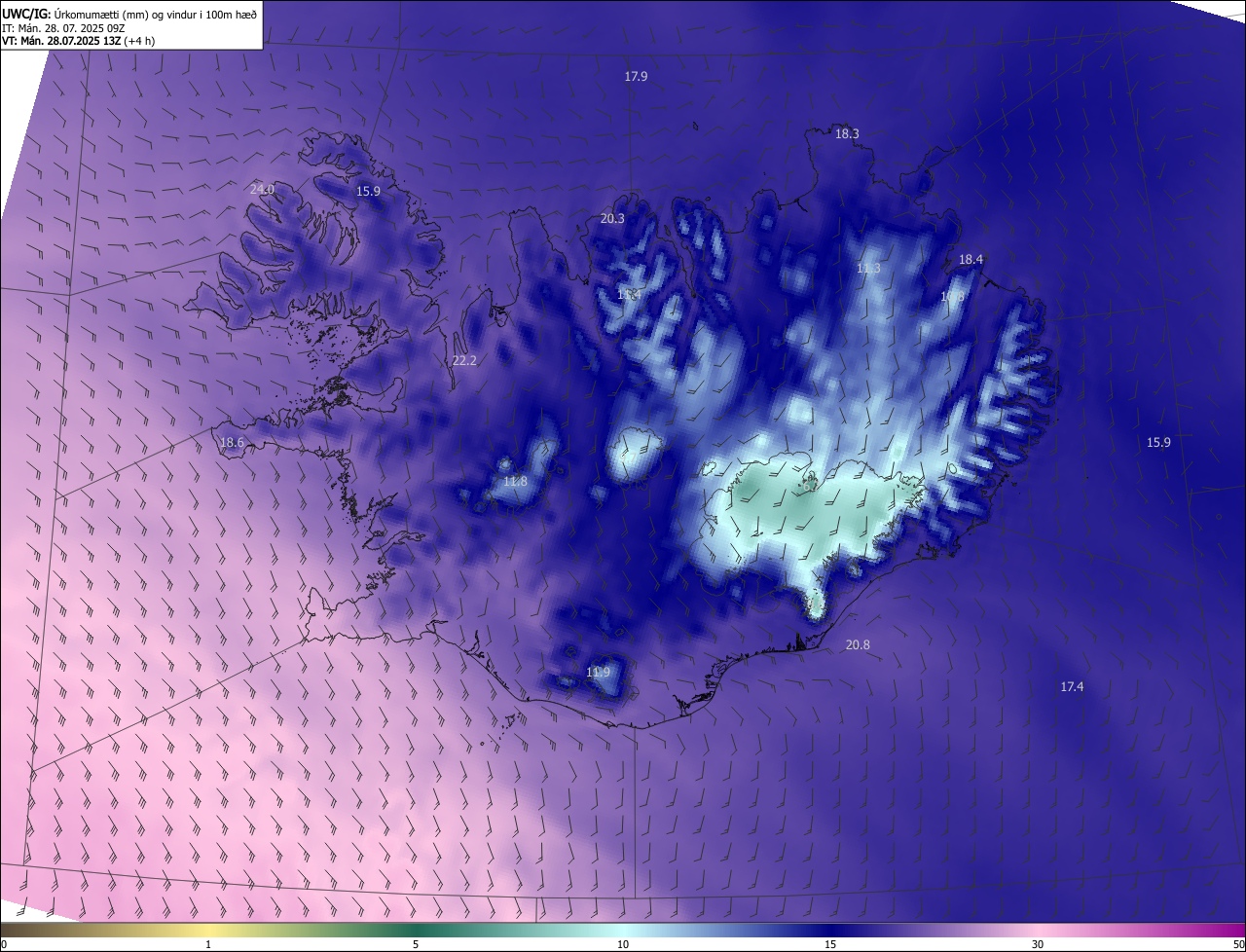Click the 15.9 value beside 24.0
The image size is (1246, 952).
point(368,191)
